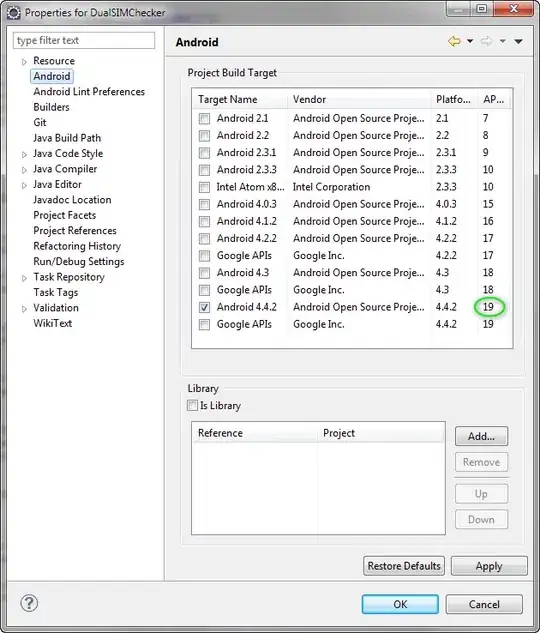Select Android in the properties tree
The image size is (540, 633).
click(52, 76)
